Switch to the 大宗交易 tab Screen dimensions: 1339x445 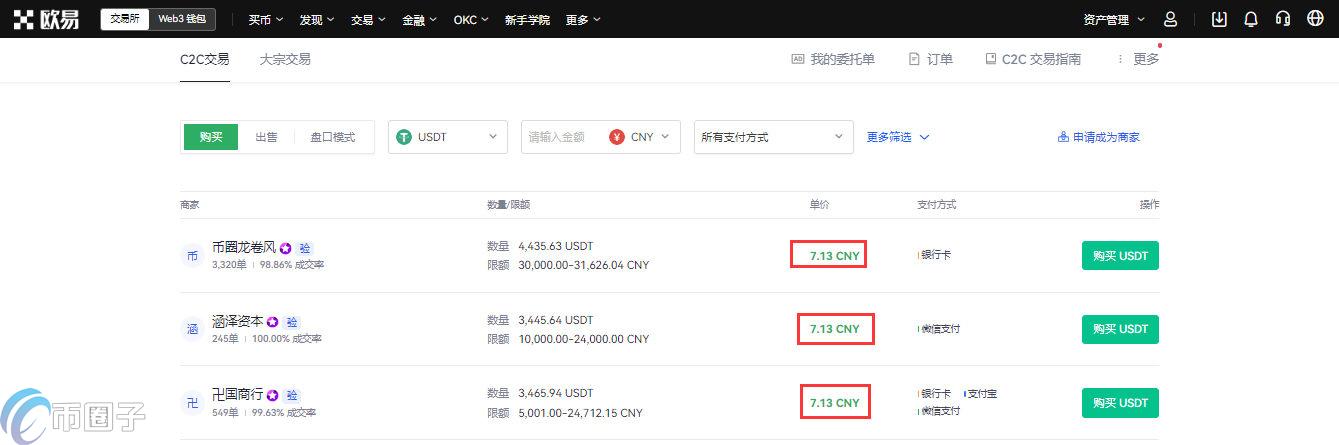pos(285,59)
